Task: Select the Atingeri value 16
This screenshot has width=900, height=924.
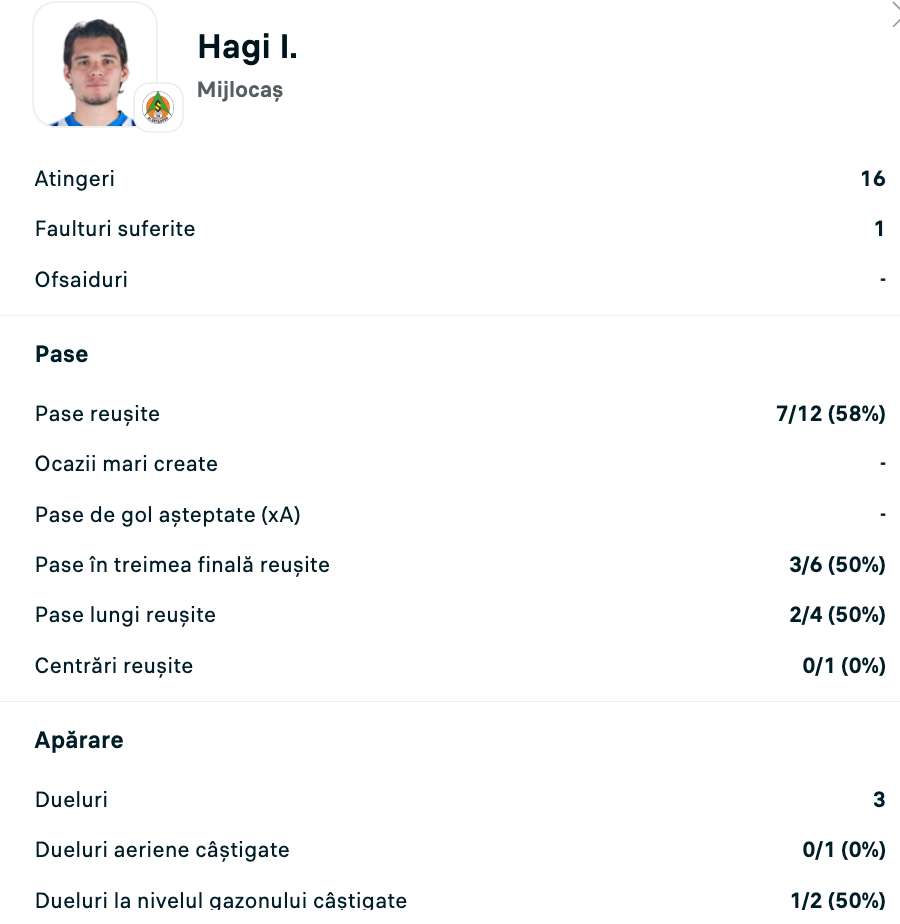Action: click(x=875, y=179)
